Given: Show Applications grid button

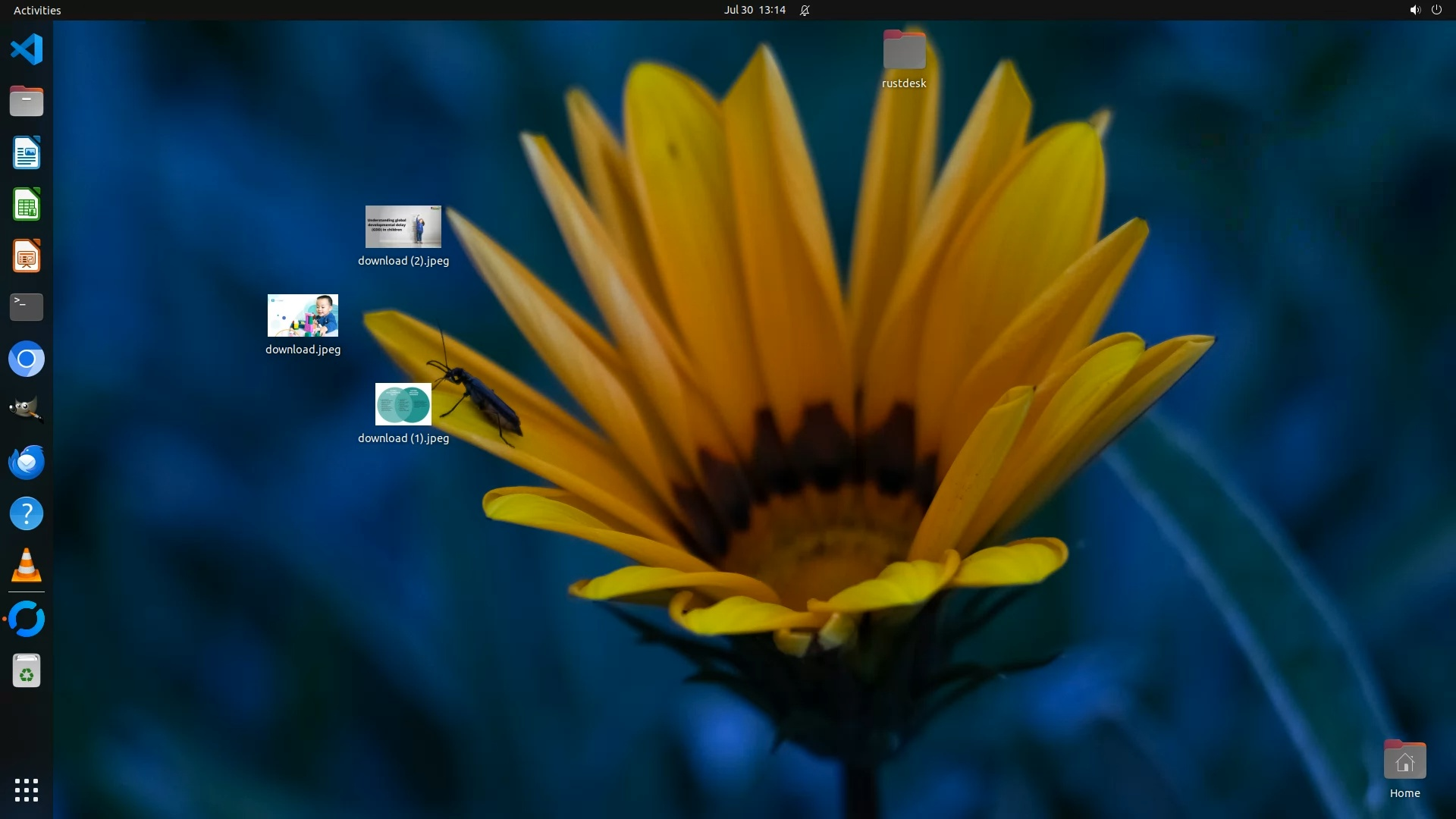Looking at the screenshot, I should pyautogui.click(x=27, y=789).
